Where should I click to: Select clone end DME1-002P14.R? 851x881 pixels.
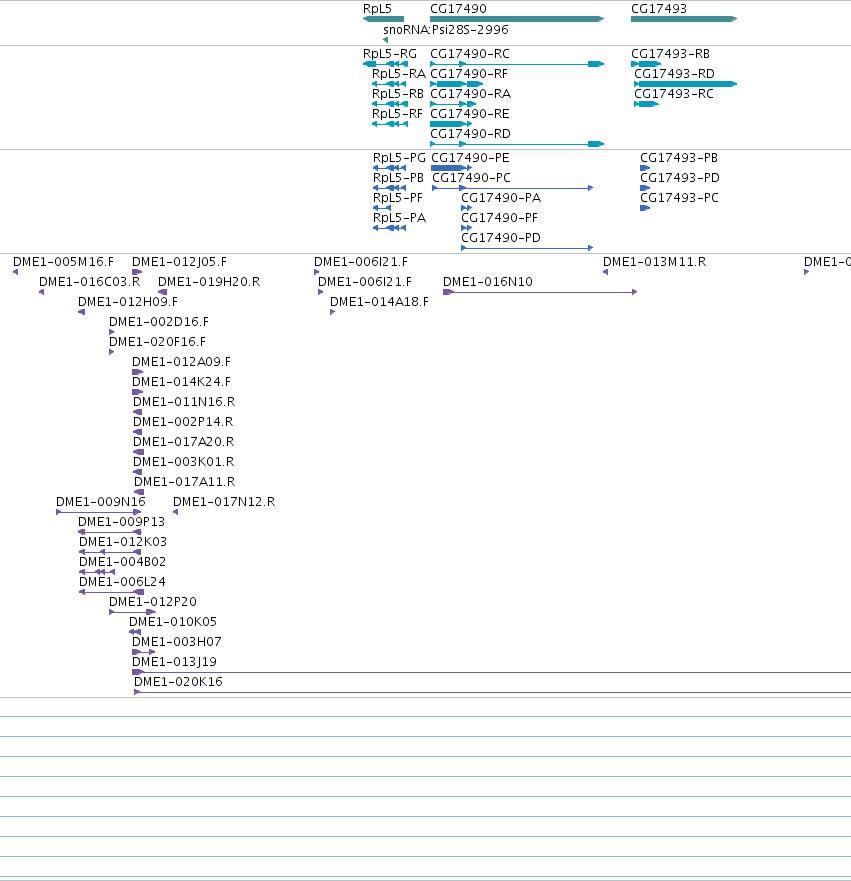click(x=138, y=432)
